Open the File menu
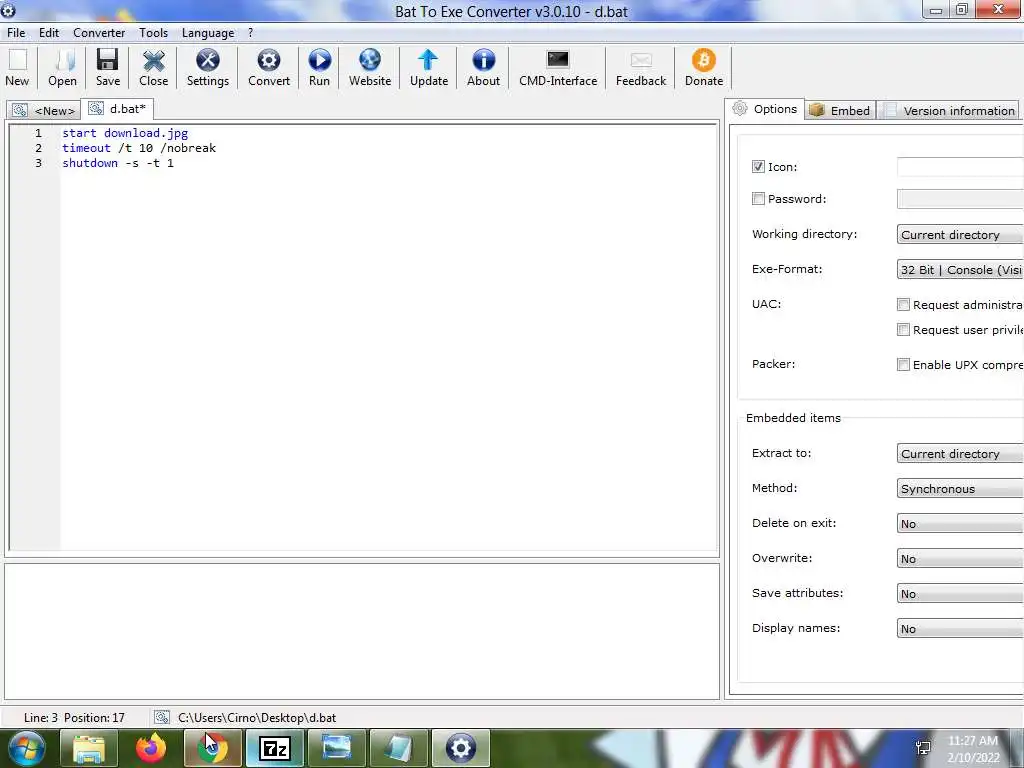The width and height of the screenshot is (1024, 768). pyautogui.click(x=16, y=33)
